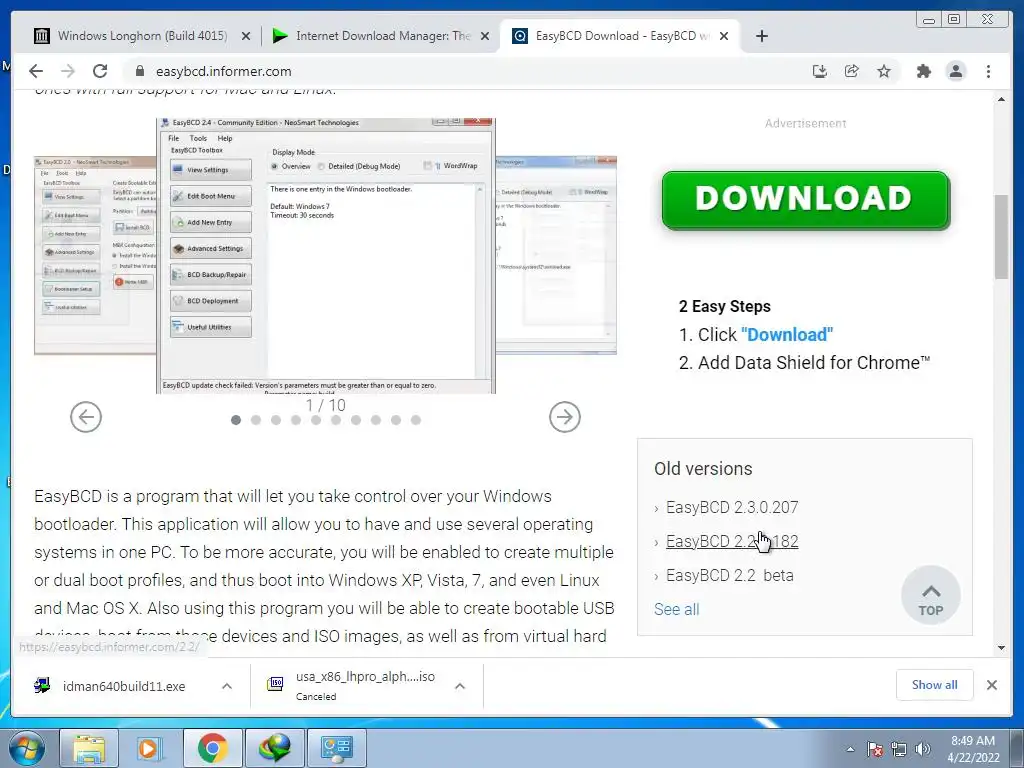Select the first carousel dot
Viewport: 1024px width, 768px height.
click(236, 420)
